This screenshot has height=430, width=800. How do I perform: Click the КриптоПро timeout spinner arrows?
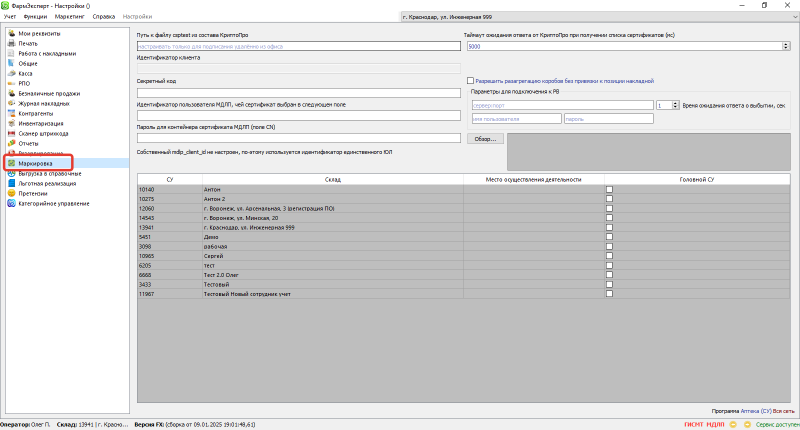point(787,46)
